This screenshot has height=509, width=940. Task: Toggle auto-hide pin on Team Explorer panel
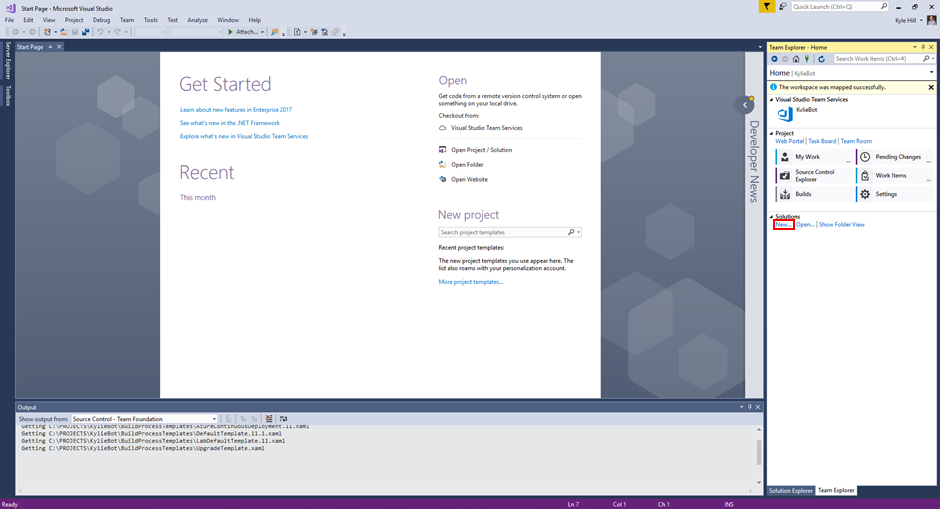pos(923,47)
